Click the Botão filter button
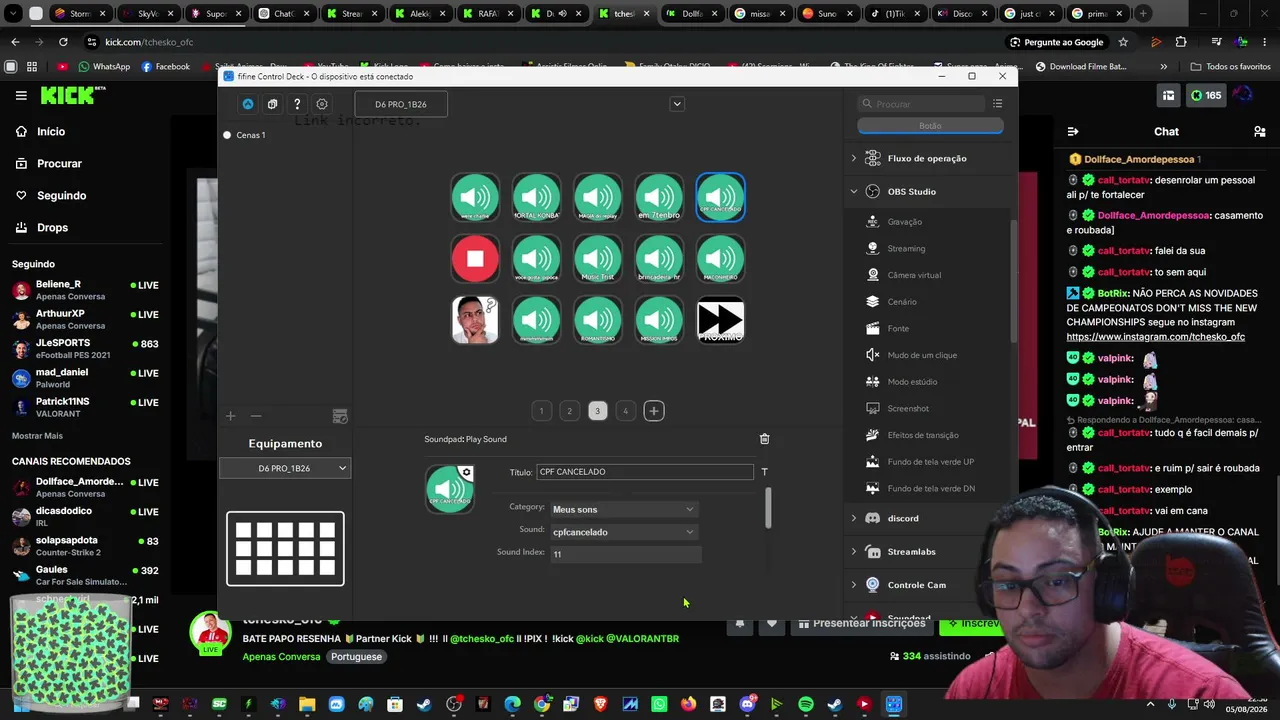 [x=930, y=126]
